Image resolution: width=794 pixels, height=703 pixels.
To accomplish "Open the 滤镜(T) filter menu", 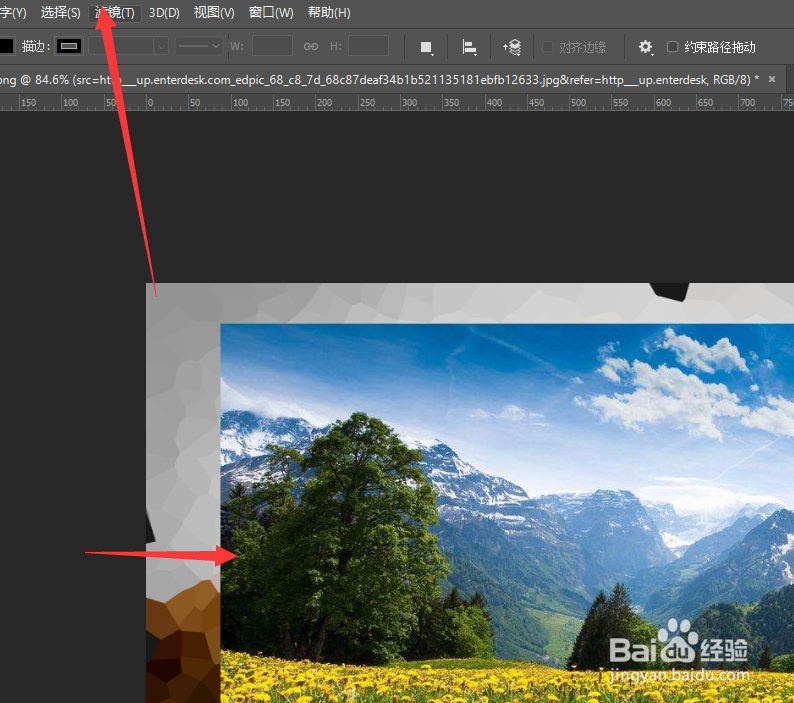I will tap(115, 13).
